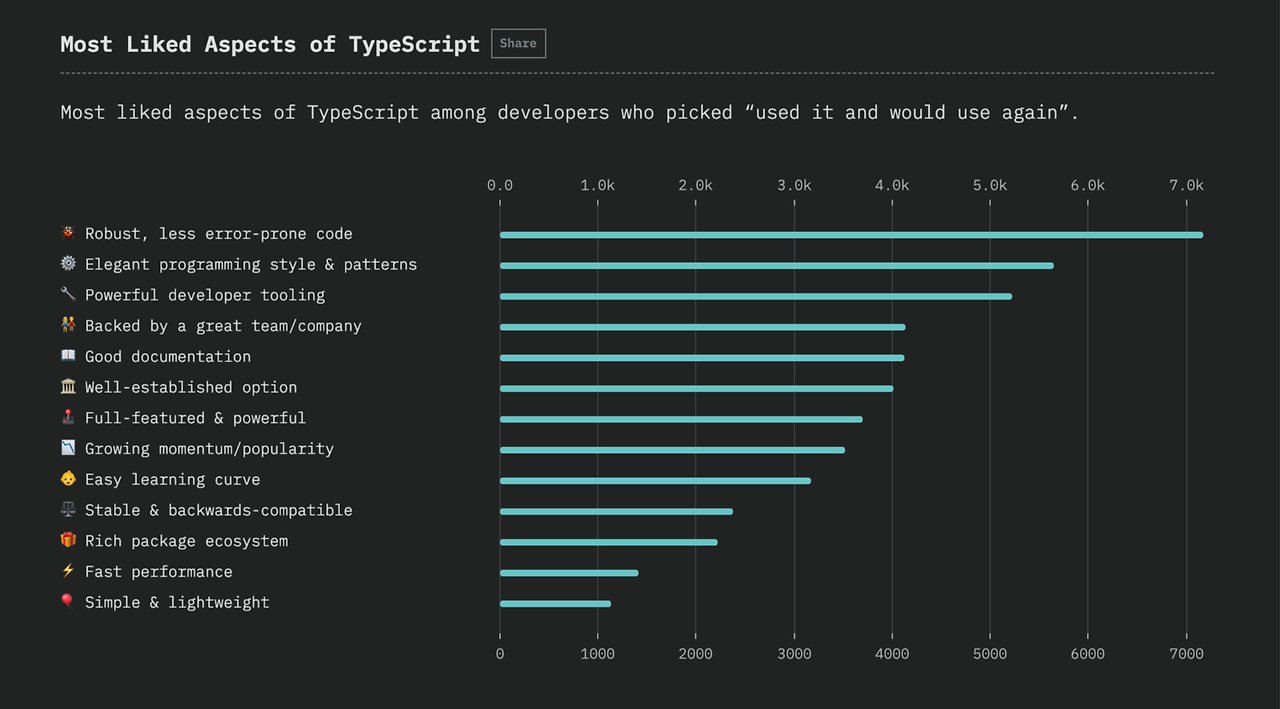Click the Simple & lightweight bar
This screenshot has height=709, width=1280.
click(555, 604)
